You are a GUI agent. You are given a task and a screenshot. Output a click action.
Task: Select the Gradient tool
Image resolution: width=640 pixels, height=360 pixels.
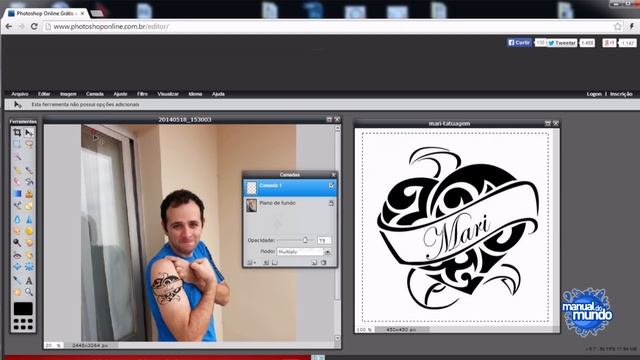(x=17, y=193)
